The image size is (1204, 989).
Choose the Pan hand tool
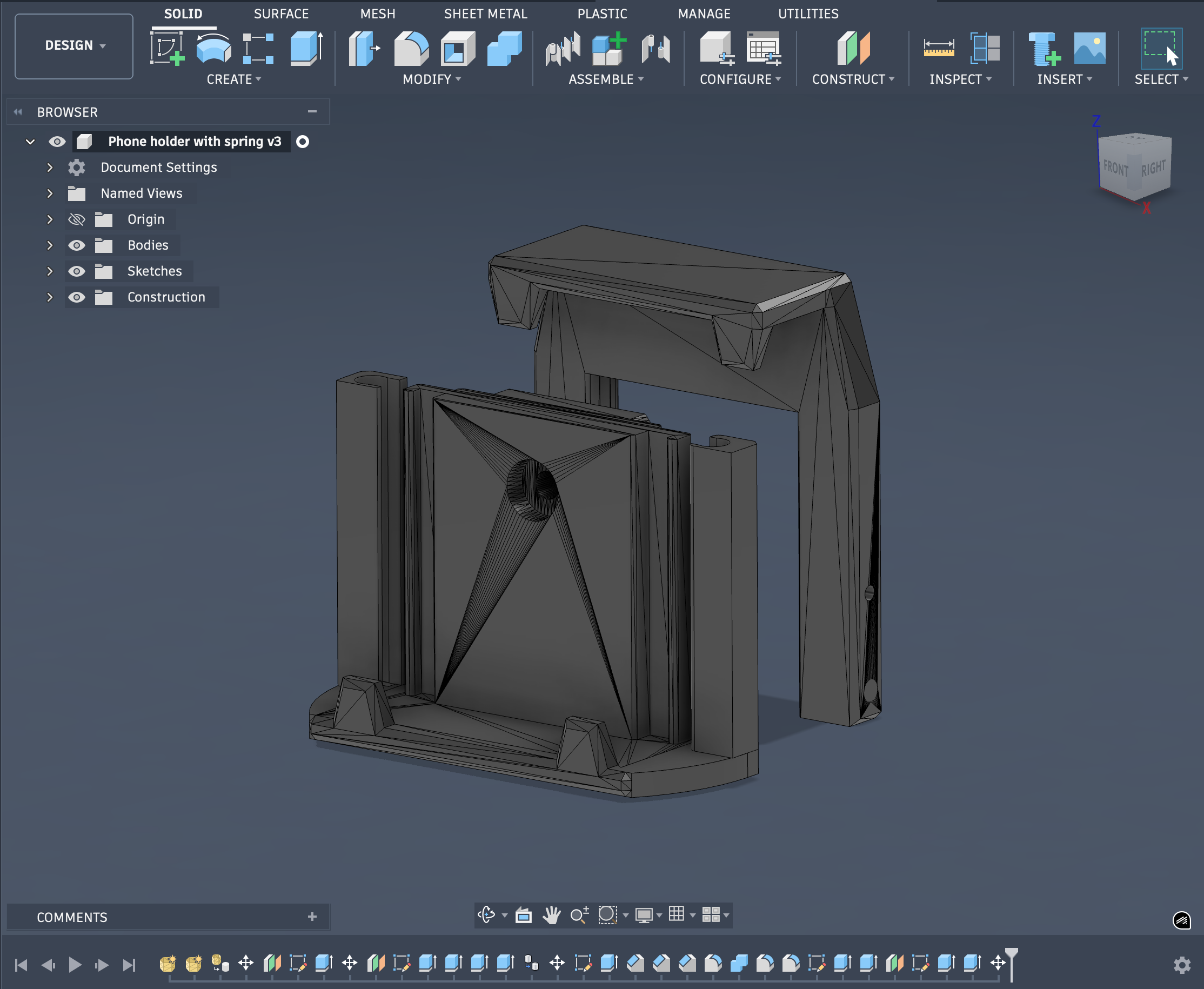click(551, 915)
